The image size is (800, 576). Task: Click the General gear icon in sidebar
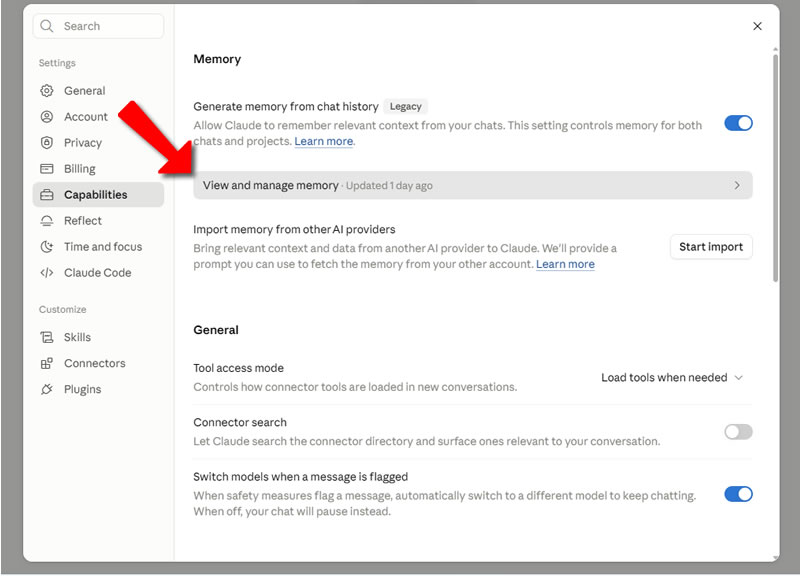click(46, 91)
